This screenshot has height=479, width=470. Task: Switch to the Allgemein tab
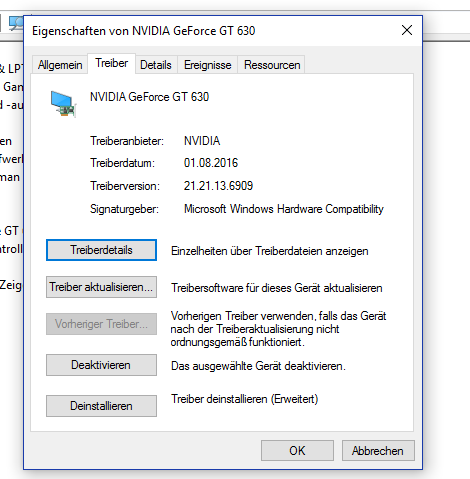click(60, 65)
